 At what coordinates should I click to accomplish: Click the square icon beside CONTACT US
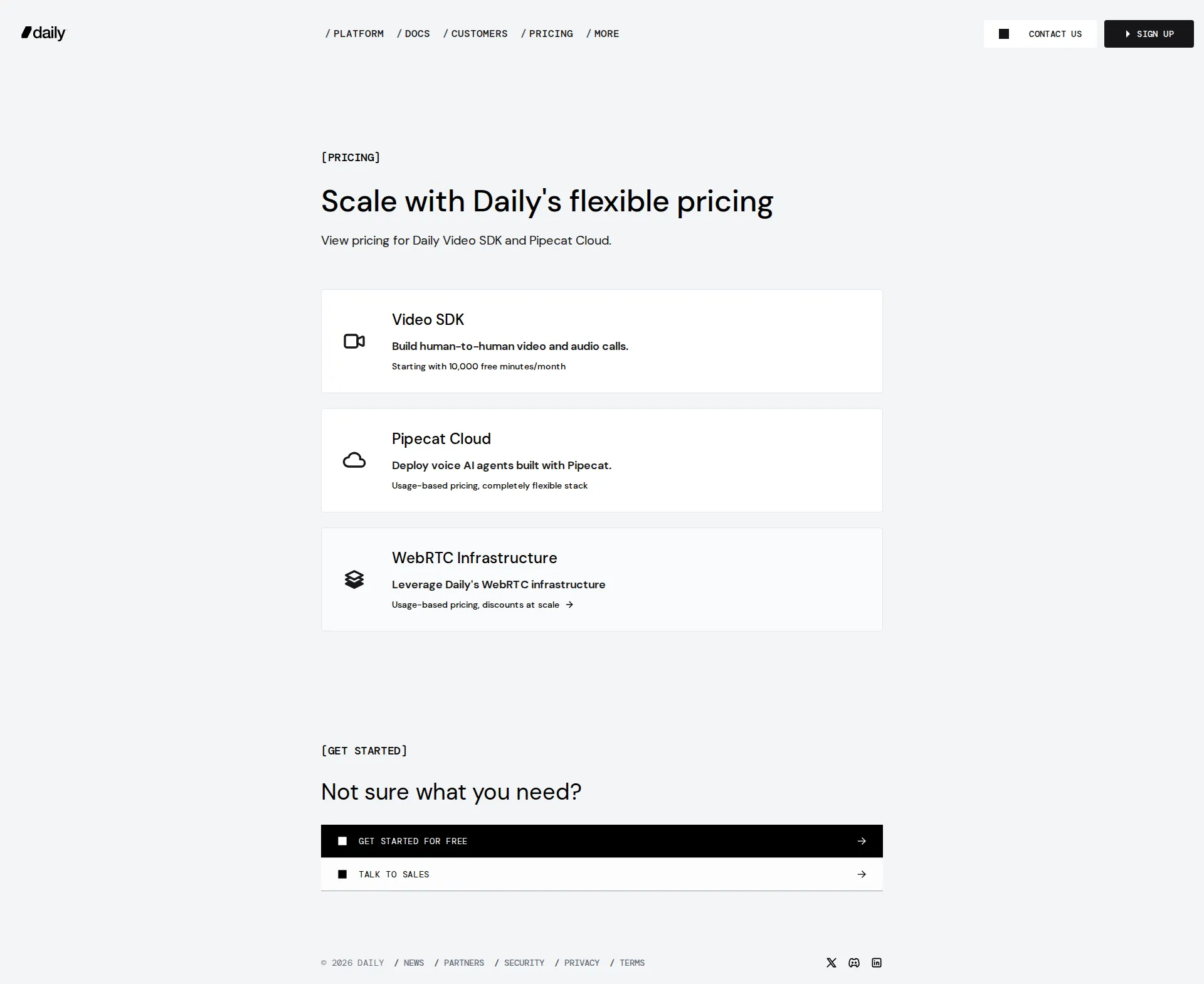(x=1003, y=34)
